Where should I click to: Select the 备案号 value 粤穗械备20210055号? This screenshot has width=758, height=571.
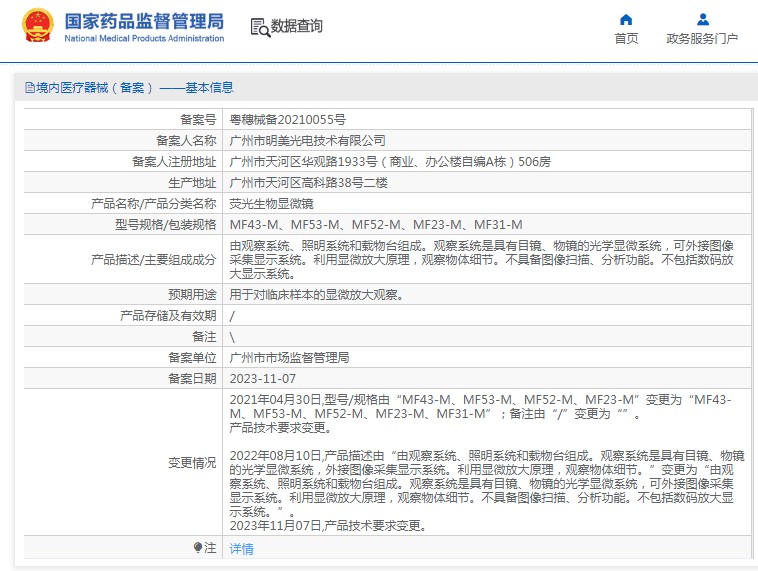pyautogui.click(x=288, y=119)
